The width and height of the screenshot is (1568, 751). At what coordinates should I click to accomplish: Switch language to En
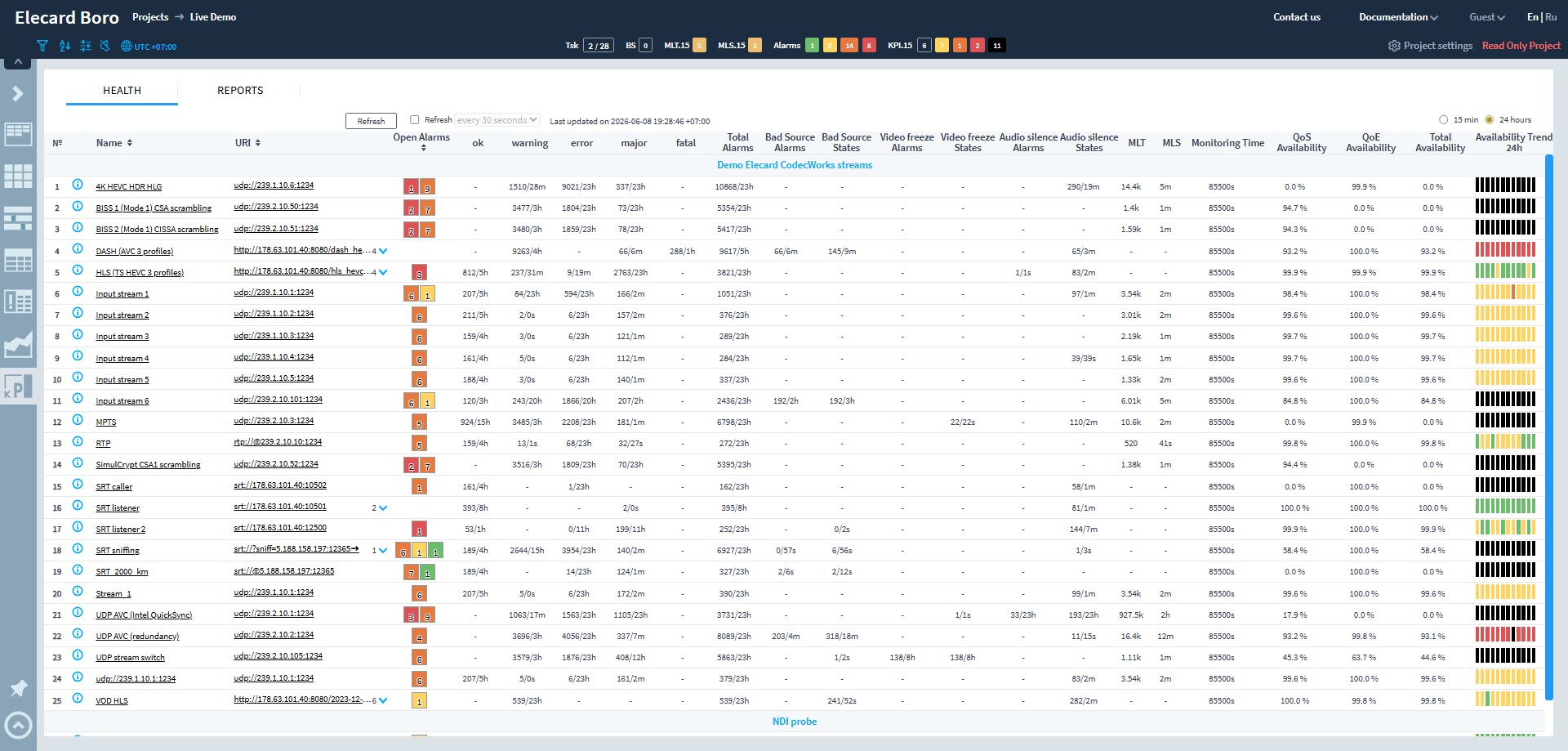(x=1533, y=17)
